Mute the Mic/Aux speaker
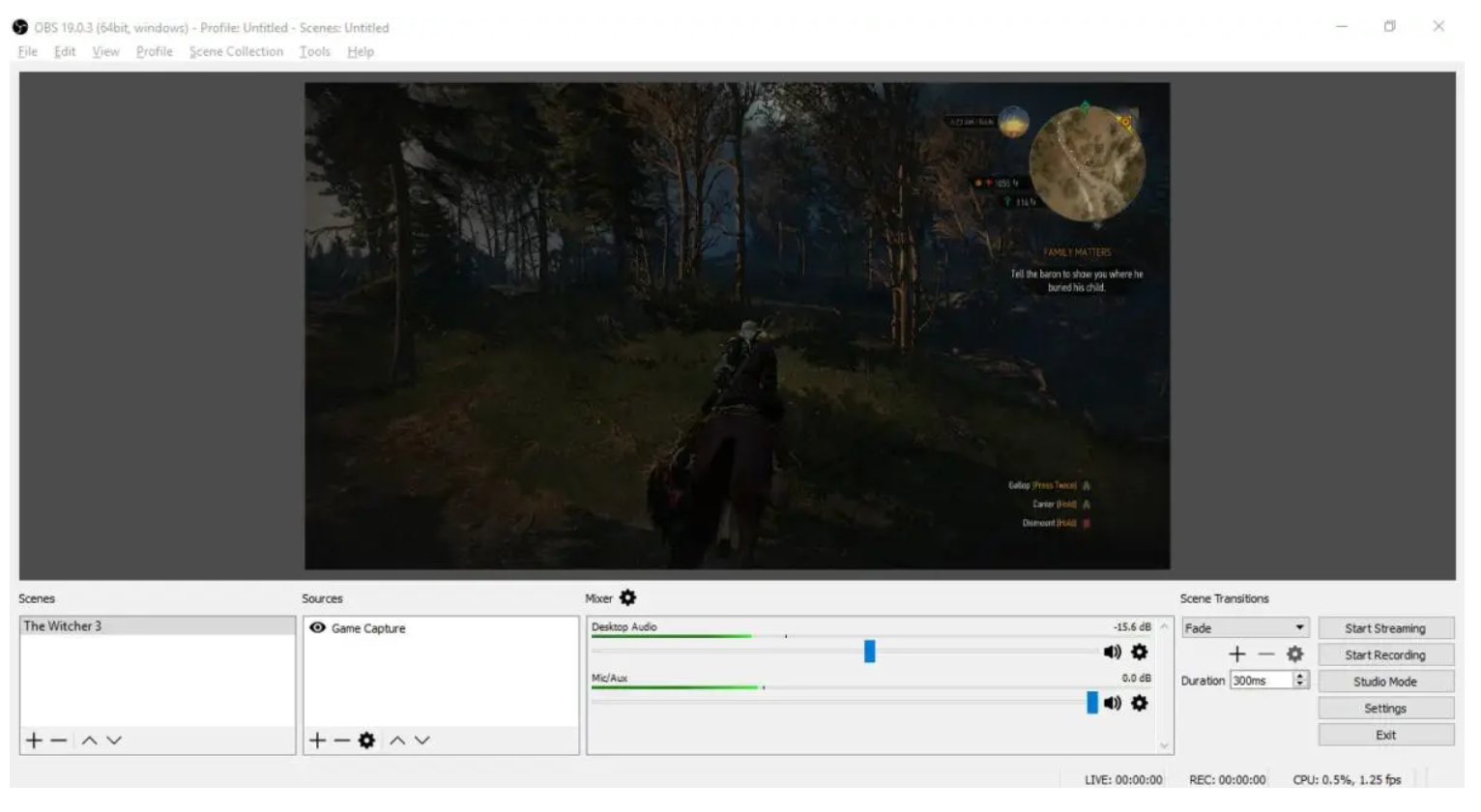 click(1113, 704)
